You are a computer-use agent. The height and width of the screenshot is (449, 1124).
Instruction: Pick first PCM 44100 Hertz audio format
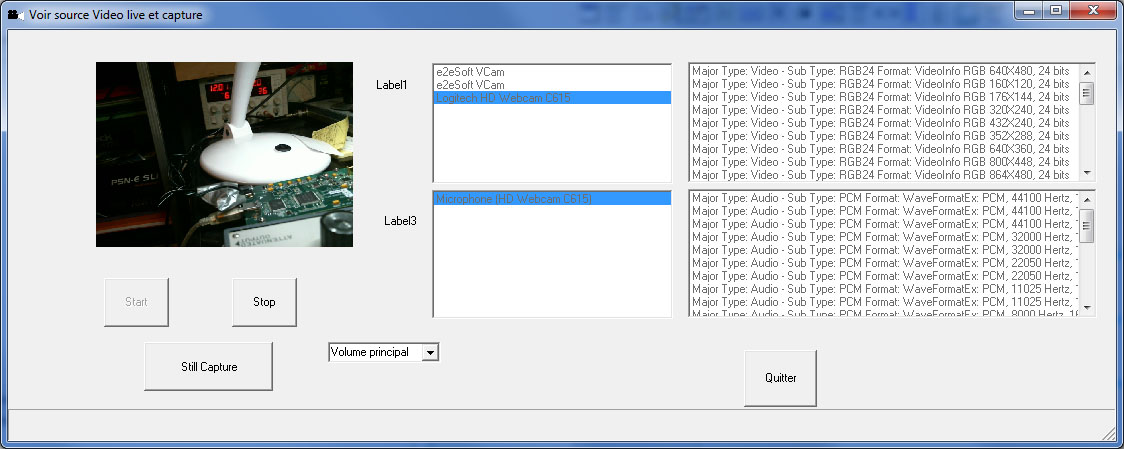tap(884, 198)
